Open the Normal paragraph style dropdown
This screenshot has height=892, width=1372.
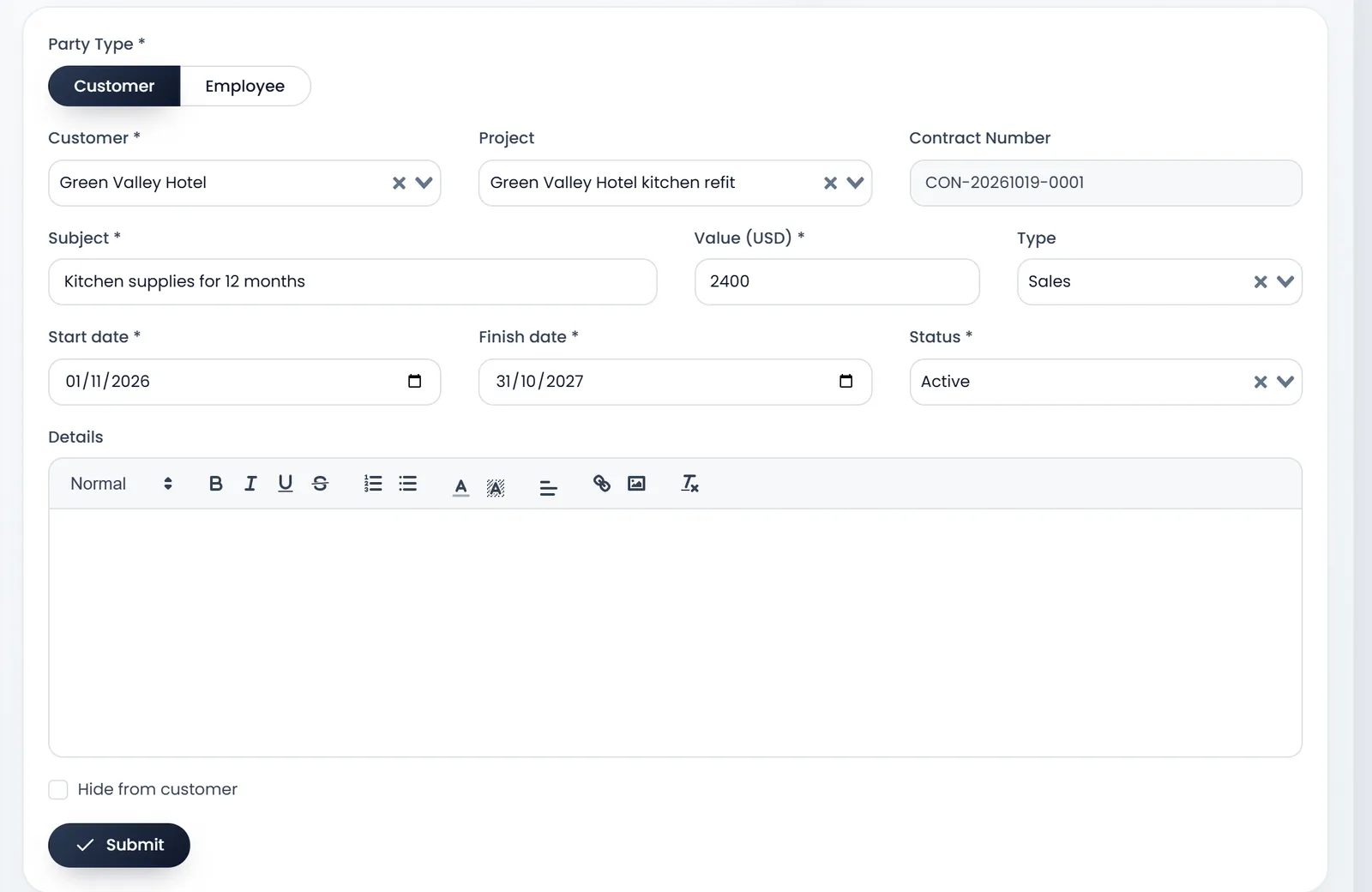point(121,484)
